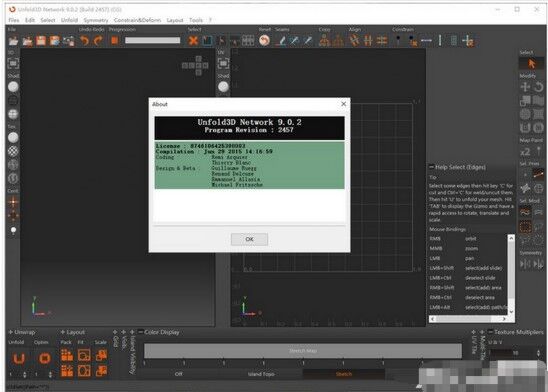This screenshot has width=548, height=392.
Task: Open the Tools menu
Action: click(196, 20)
